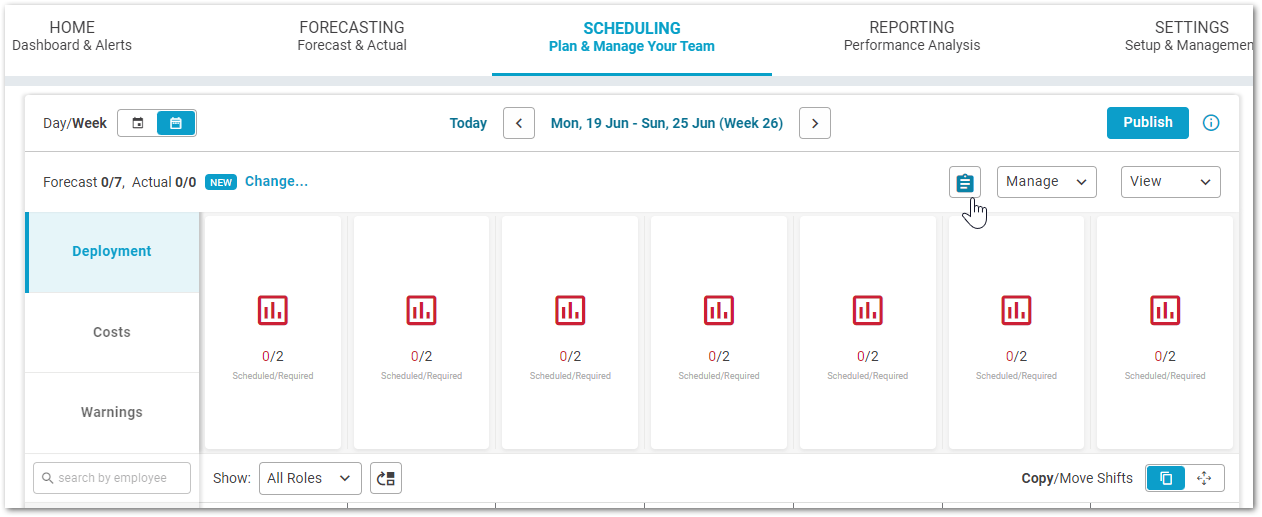Switch to Week view calendar icon
The image size is (1262, 517).
pyautogui.click(x=176, y=123)
